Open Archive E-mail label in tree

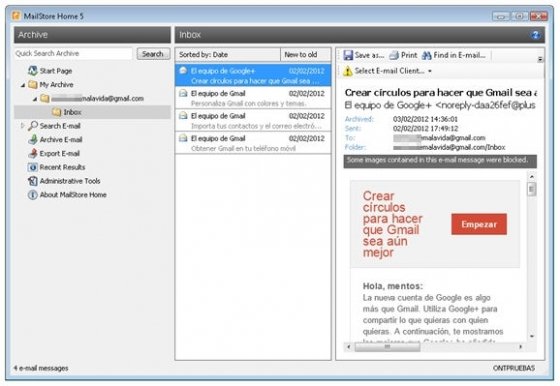(x=61, y=140)
